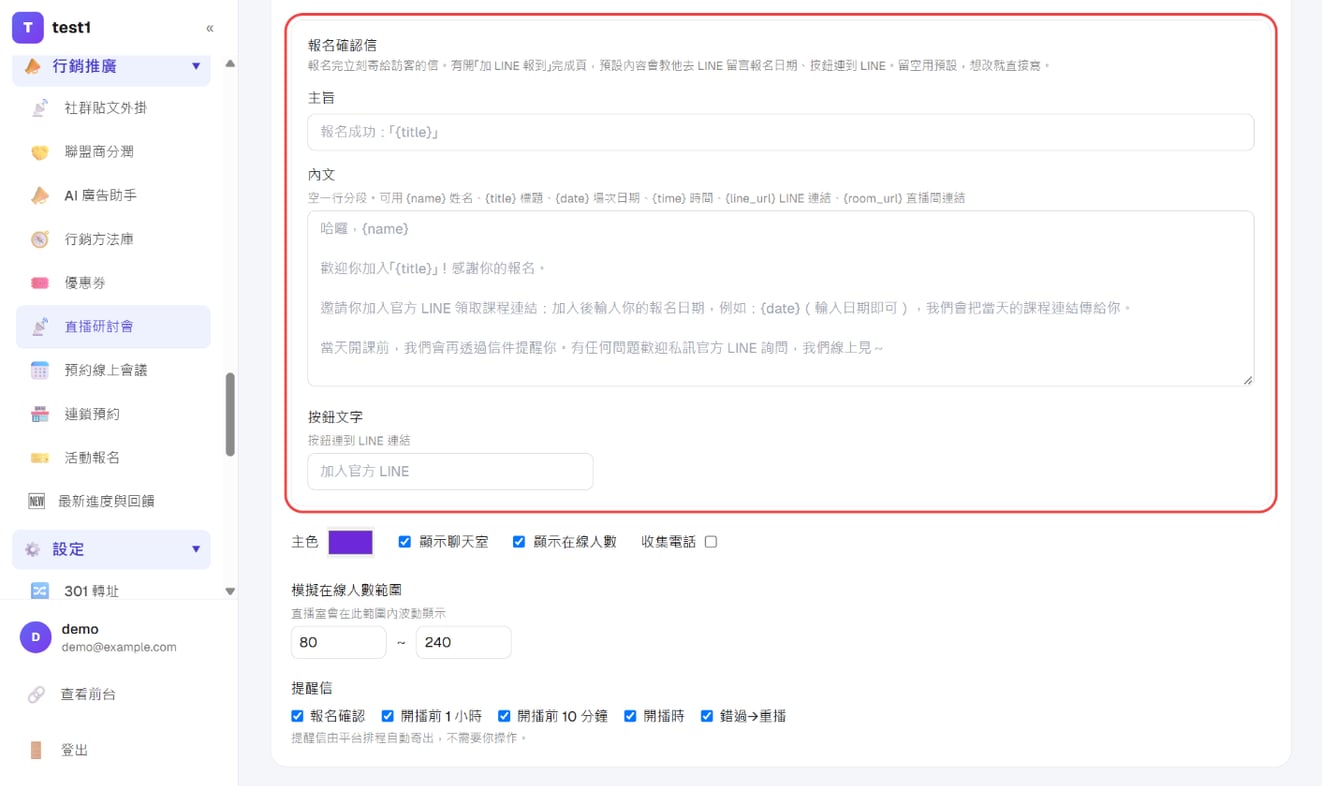Click the NEW icon beside 最新進度與回饋

point(36,501)
